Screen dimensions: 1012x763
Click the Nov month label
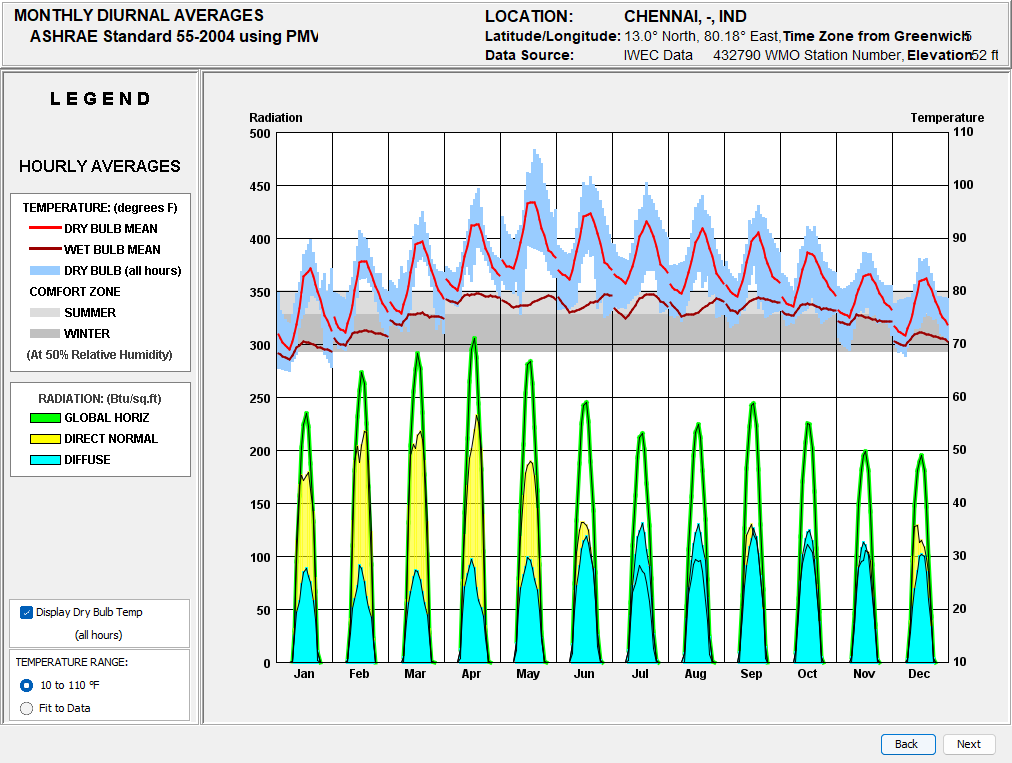click(x=864, y=674)
